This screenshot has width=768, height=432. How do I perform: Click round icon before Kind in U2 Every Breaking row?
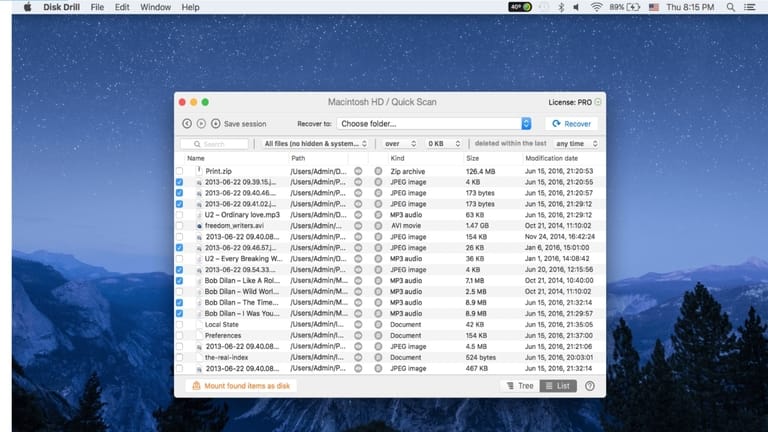(378, 259)
